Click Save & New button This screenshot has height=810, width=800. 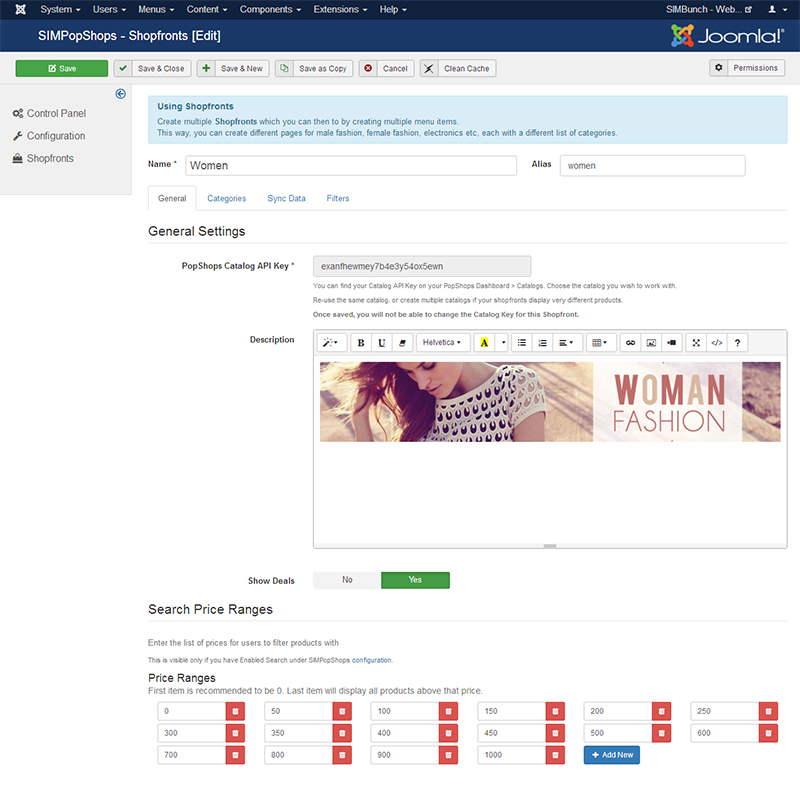233,68
